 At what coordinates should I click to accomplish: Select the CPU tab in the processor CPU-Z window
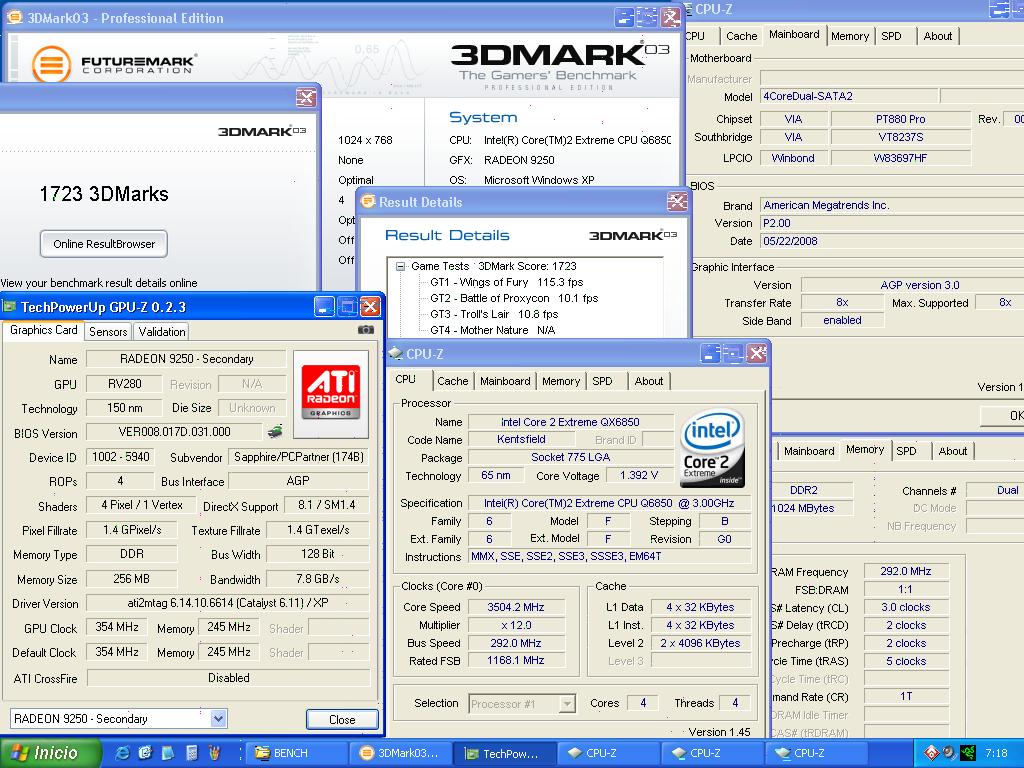tap(406, 379)
